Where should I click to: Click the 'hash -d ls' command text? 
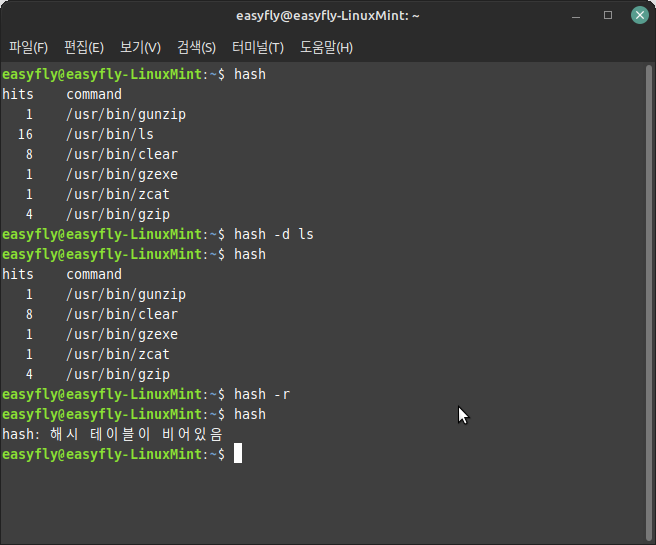(274, 234)
